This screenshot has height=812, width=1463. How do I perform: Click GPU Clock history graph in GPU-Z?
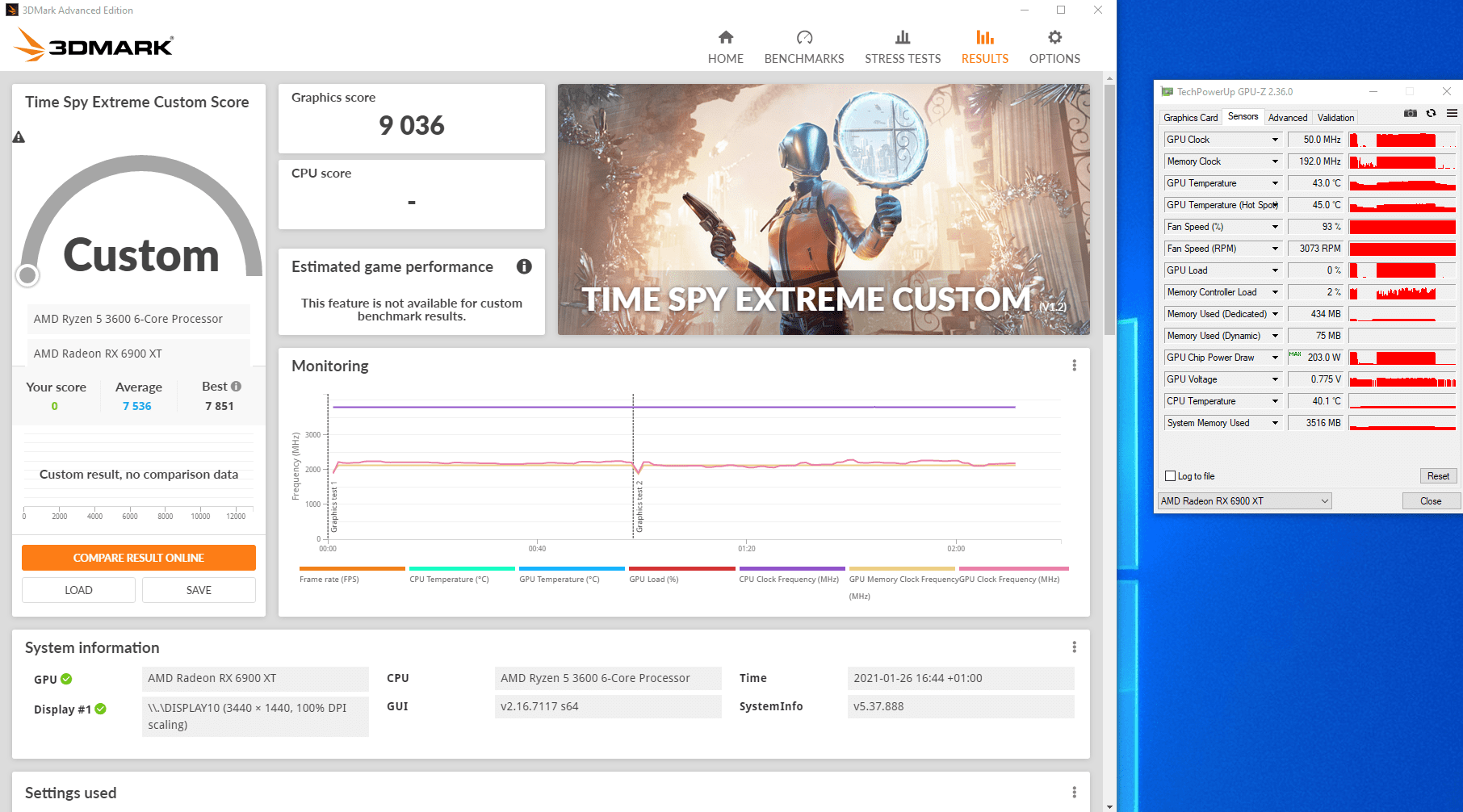tap(1402, 140)
